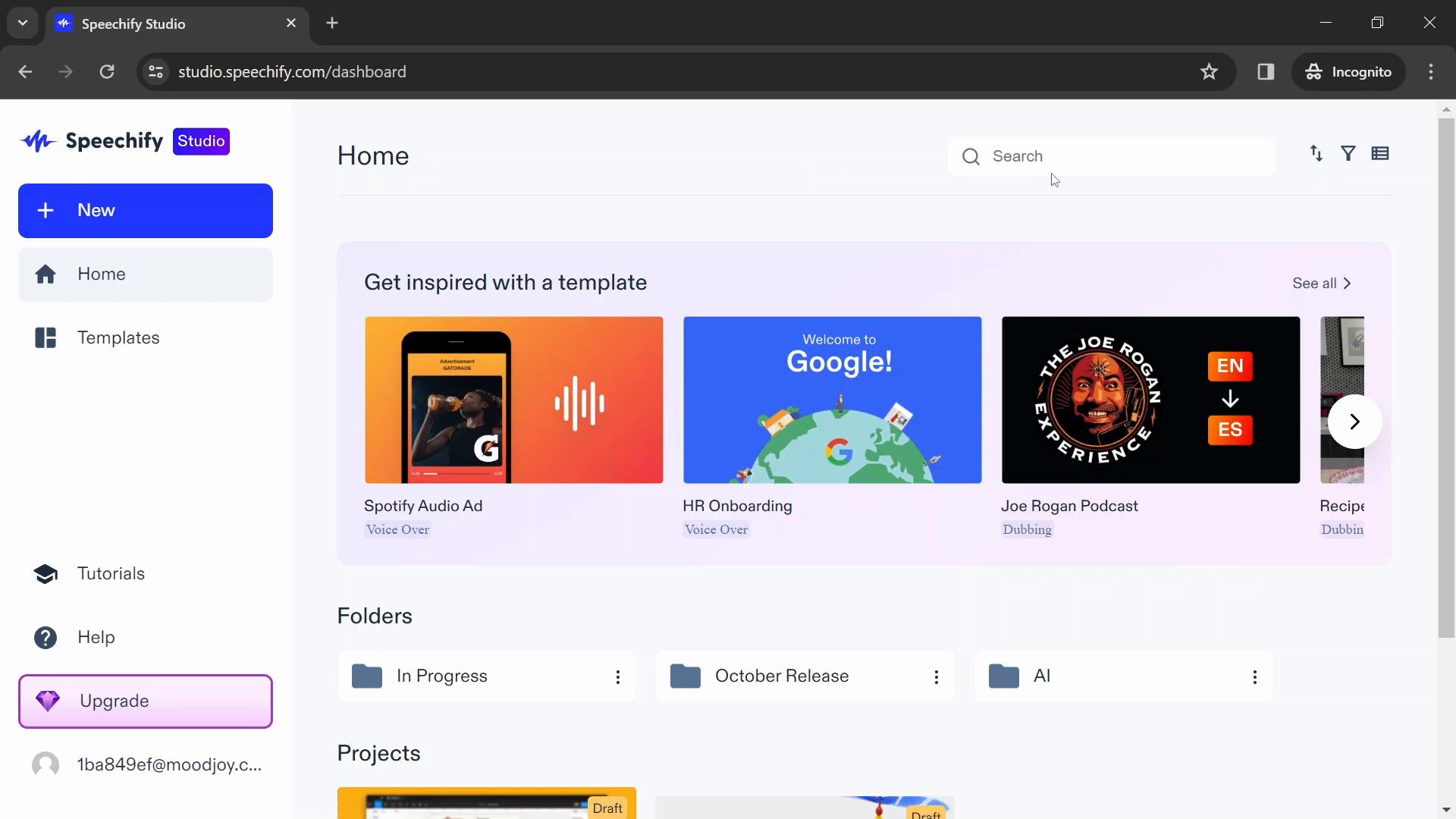Click the Help navigation icon

(x=46, y=637)
